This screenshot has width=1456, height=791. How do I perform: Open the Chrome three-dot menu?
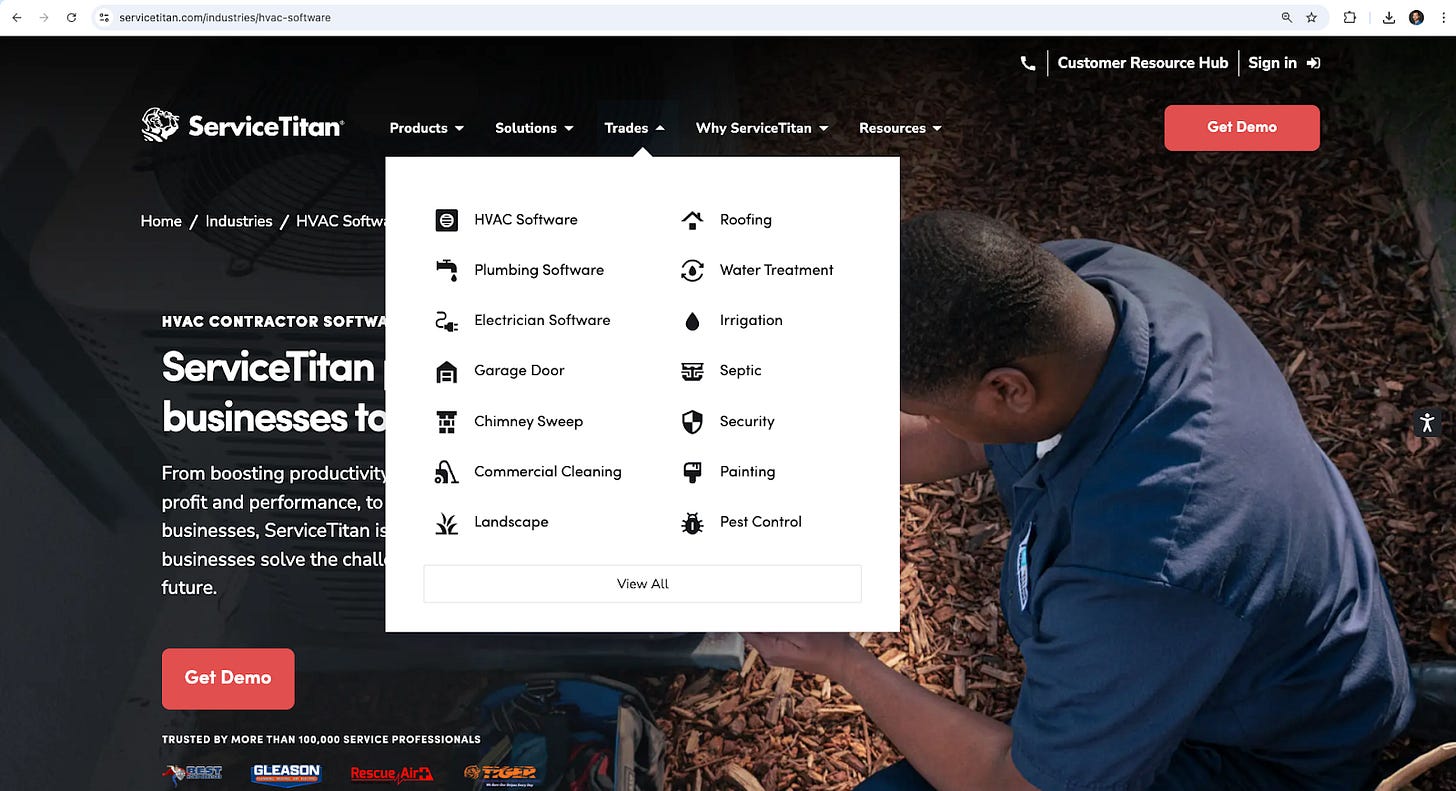click(x=1442, y=18)
